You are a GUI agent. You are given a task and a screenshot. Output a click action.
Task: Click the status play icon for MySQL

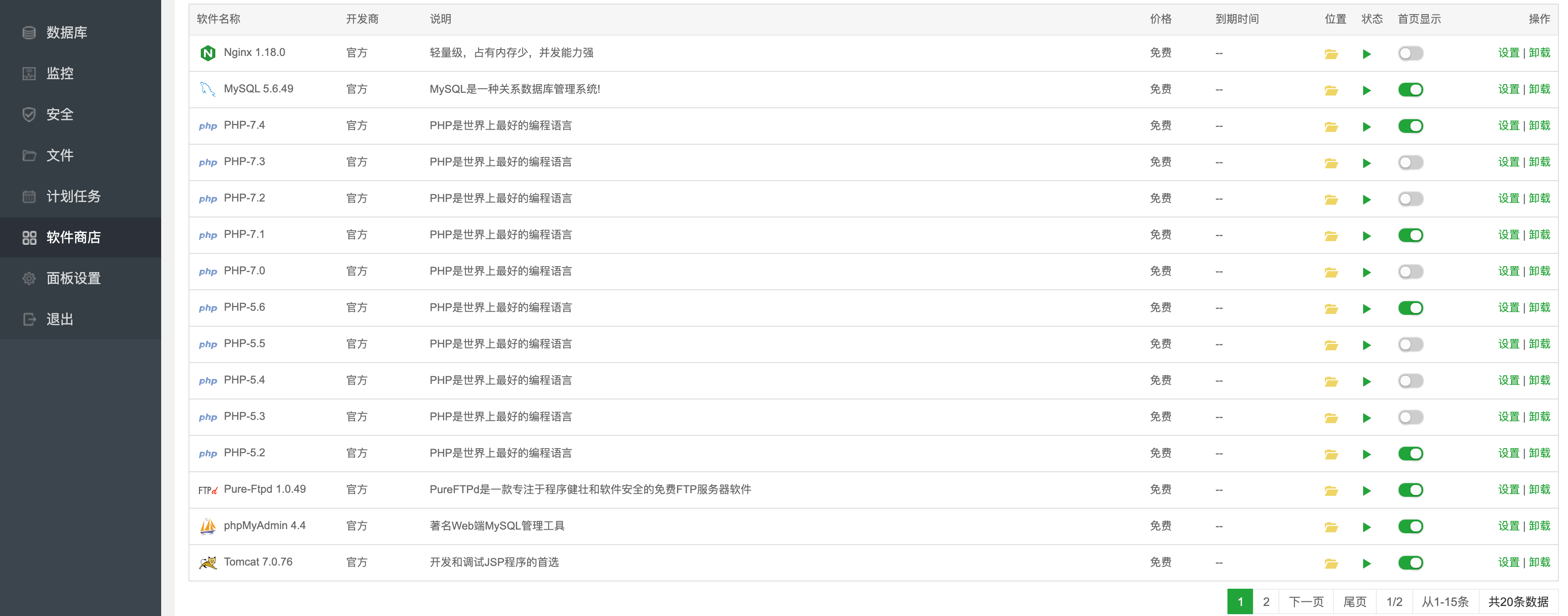pos(1366,91)
